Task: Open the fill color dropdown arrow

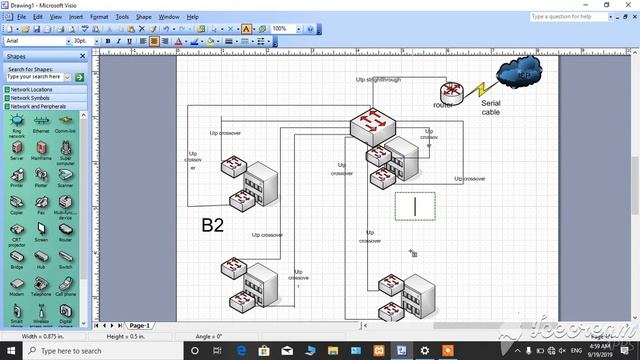Action: 218,41
